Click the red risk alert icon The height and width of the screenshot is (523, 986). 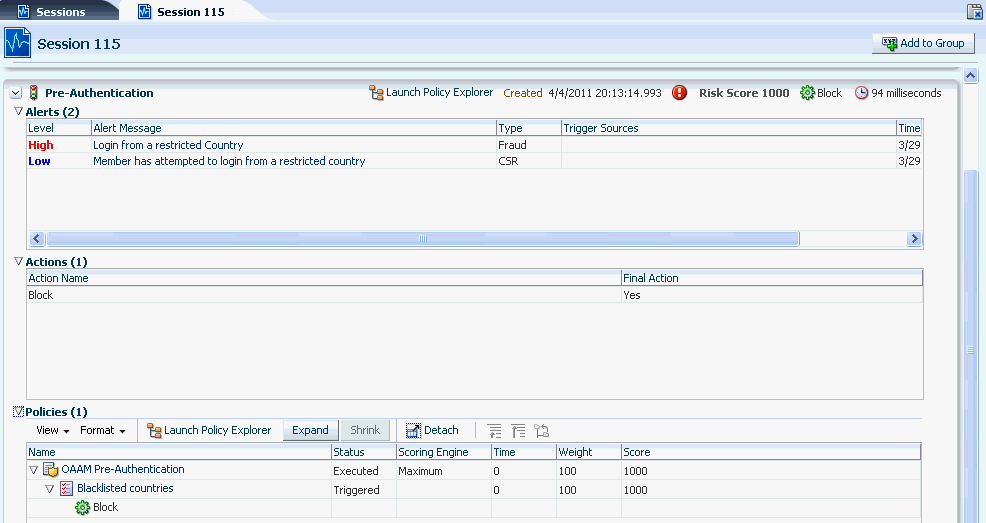[x=679, y=93]
